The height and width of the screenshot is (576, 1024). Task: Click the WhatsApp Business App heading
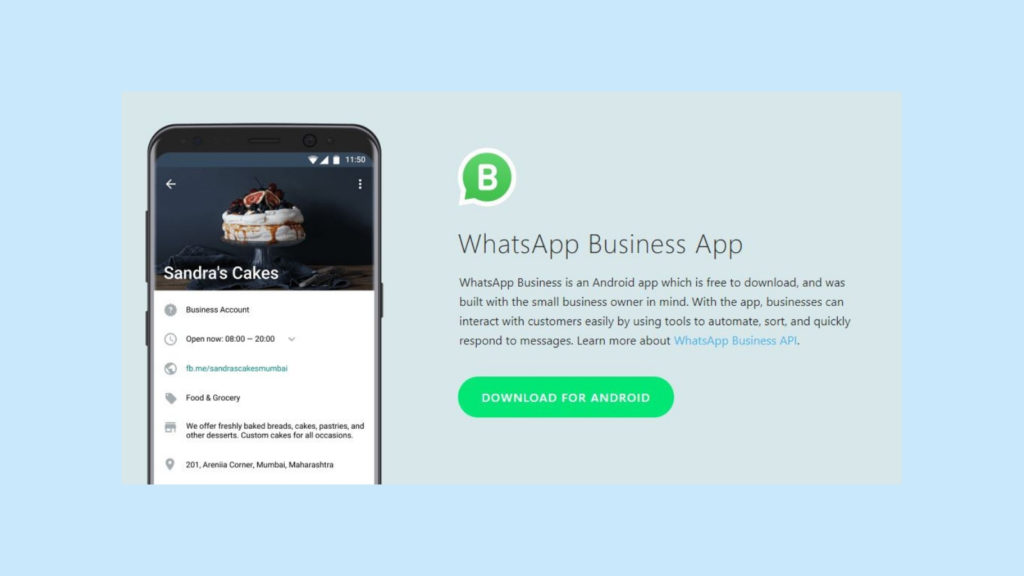click(600, 244)
